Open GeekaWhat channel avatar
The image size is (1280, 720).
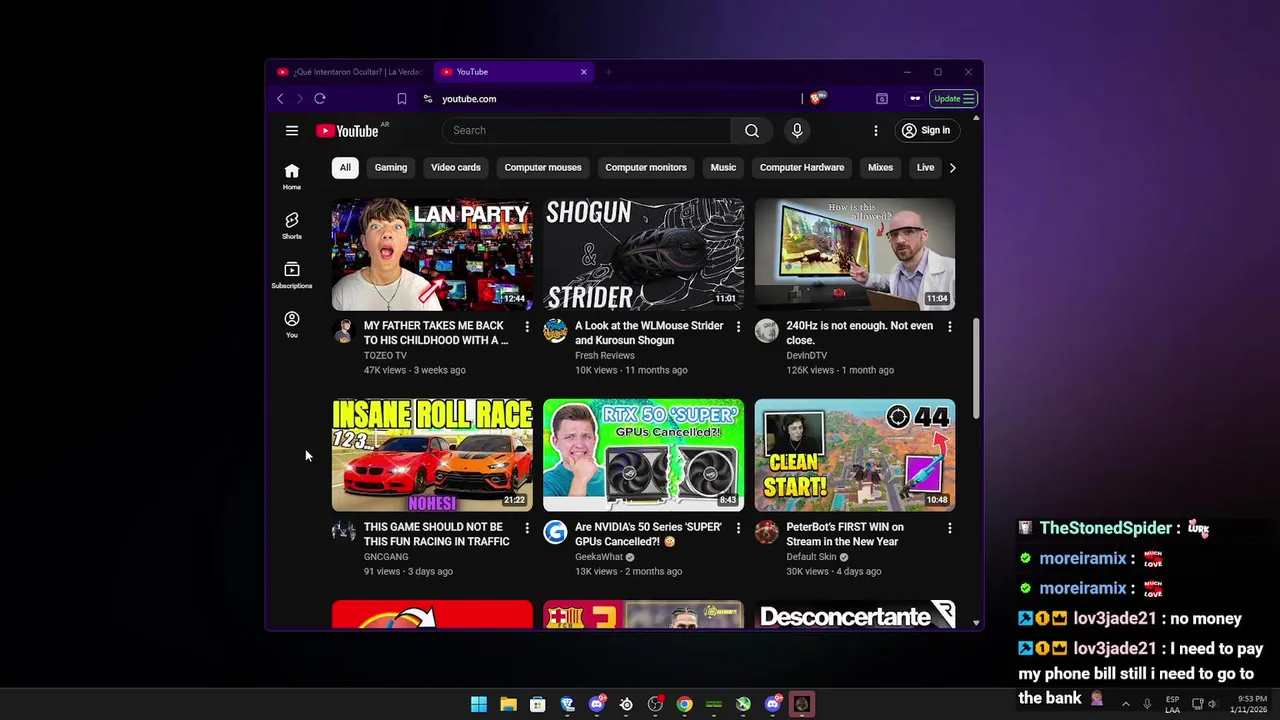click(x=555, y=532)
